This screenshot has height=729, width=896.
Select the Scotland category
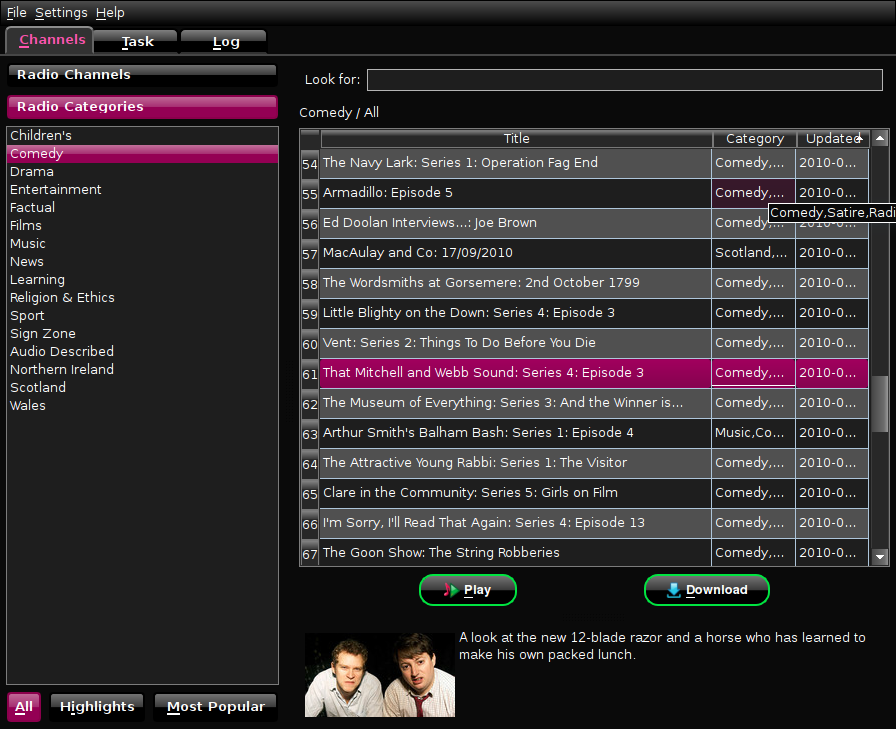pos(142,387)
